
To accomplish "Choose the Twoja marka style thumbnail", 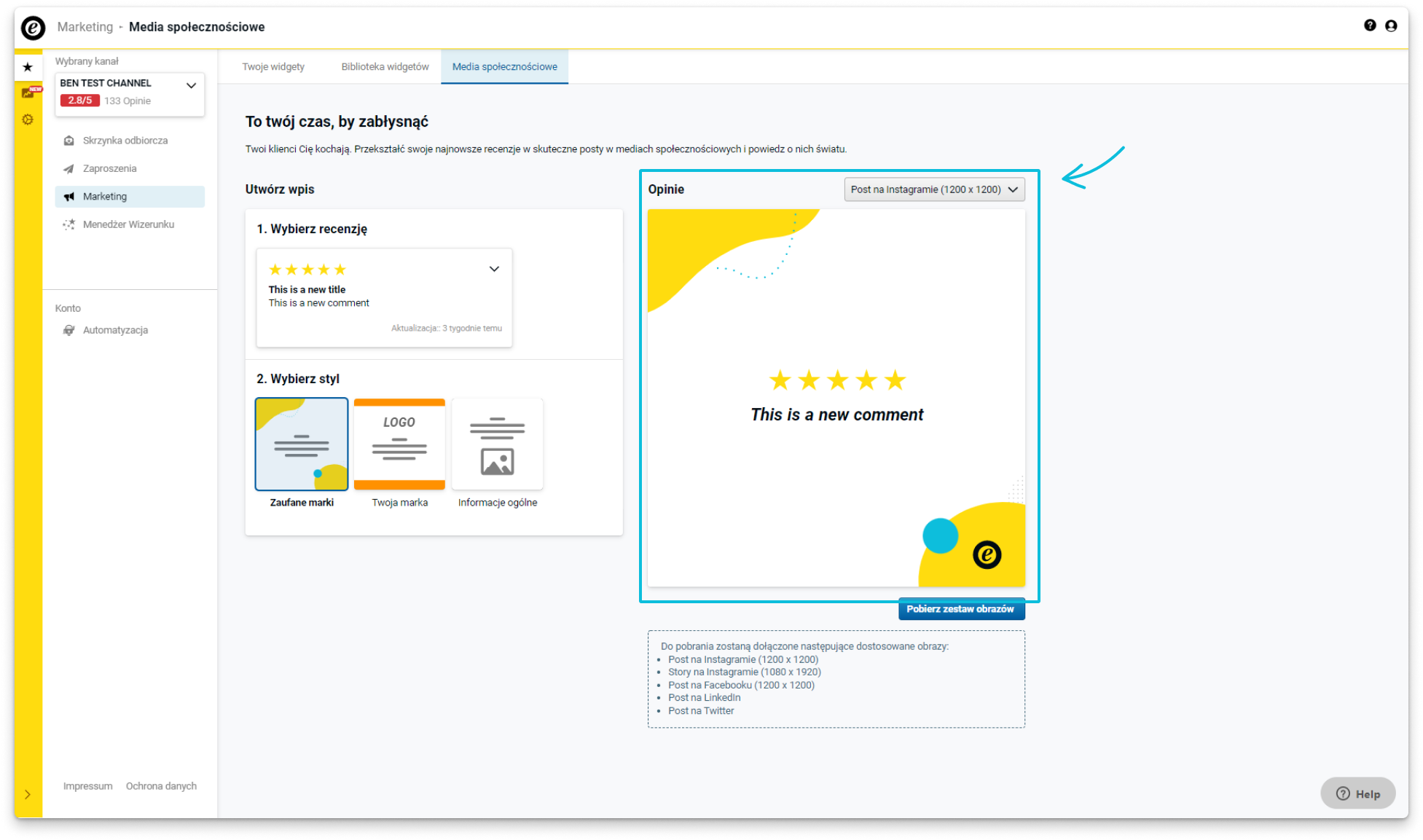I will [399, 444].
